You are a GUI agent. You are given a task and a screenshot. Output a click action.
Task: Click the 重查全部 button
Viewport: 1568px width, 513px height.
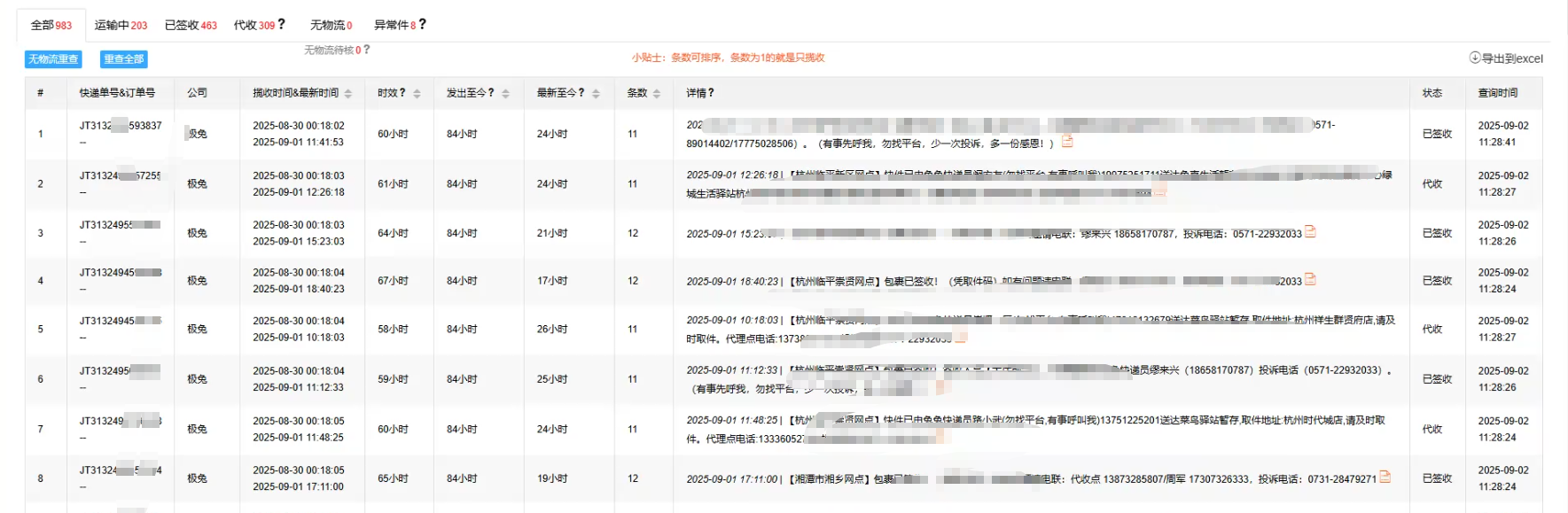point(124,59)
